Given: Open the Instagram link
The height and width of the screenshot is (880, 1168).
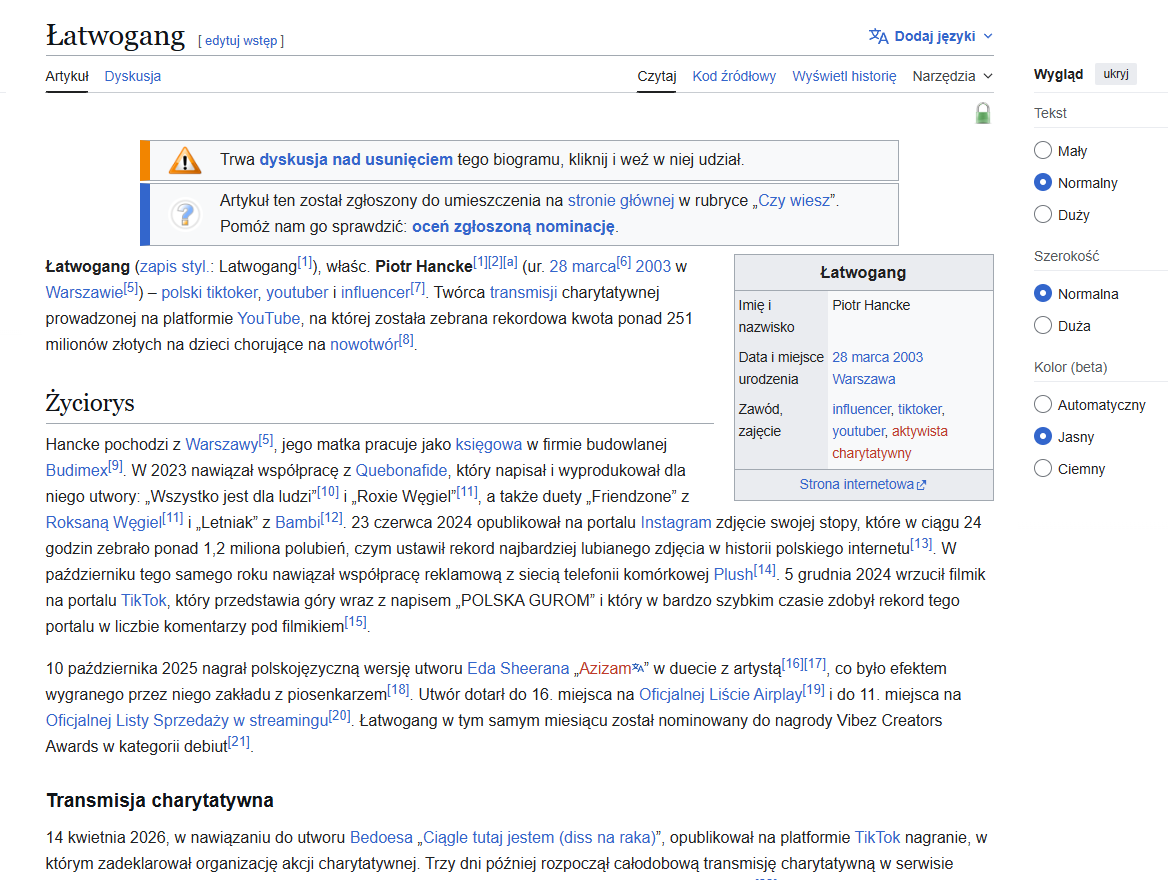Looking at the screenshot, I should pyautogui.click(x=676, y=522).
